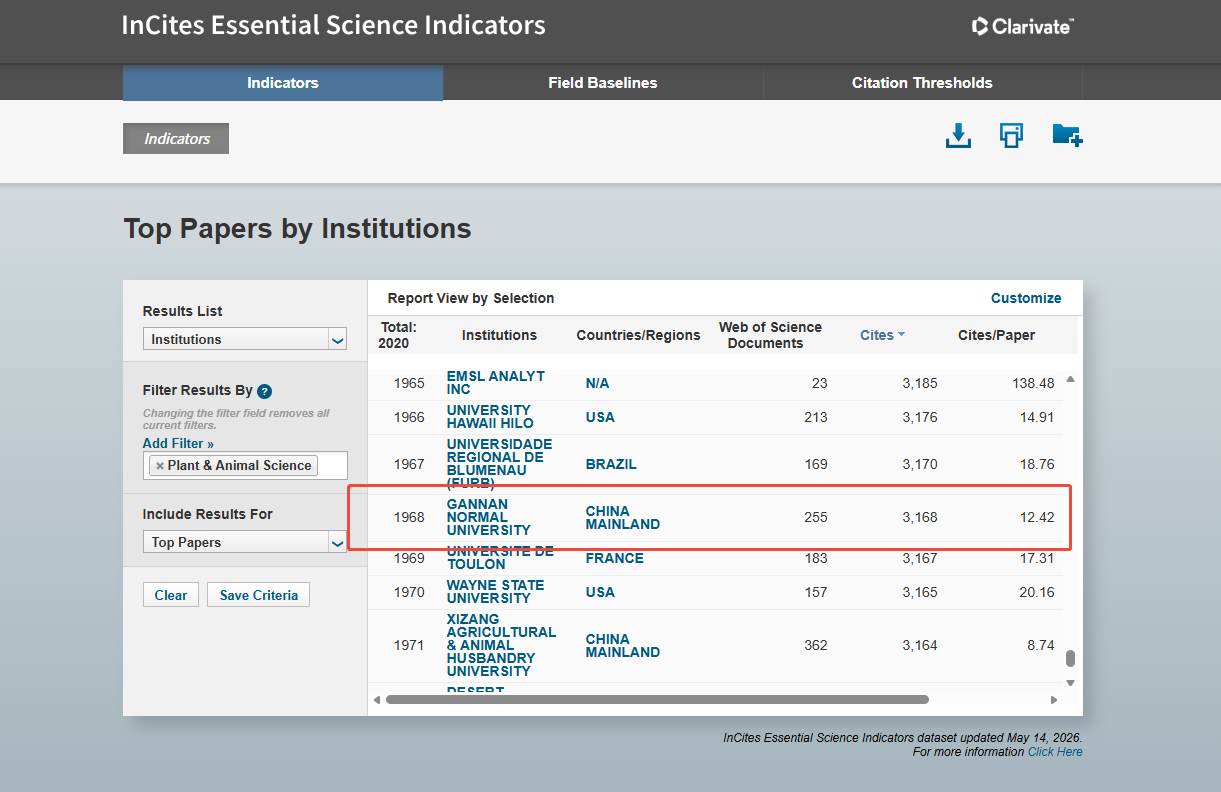Screen dimensions: 1221x792
Task: Click the horizontal scroll left arrow
Action: tap(377, 700)
